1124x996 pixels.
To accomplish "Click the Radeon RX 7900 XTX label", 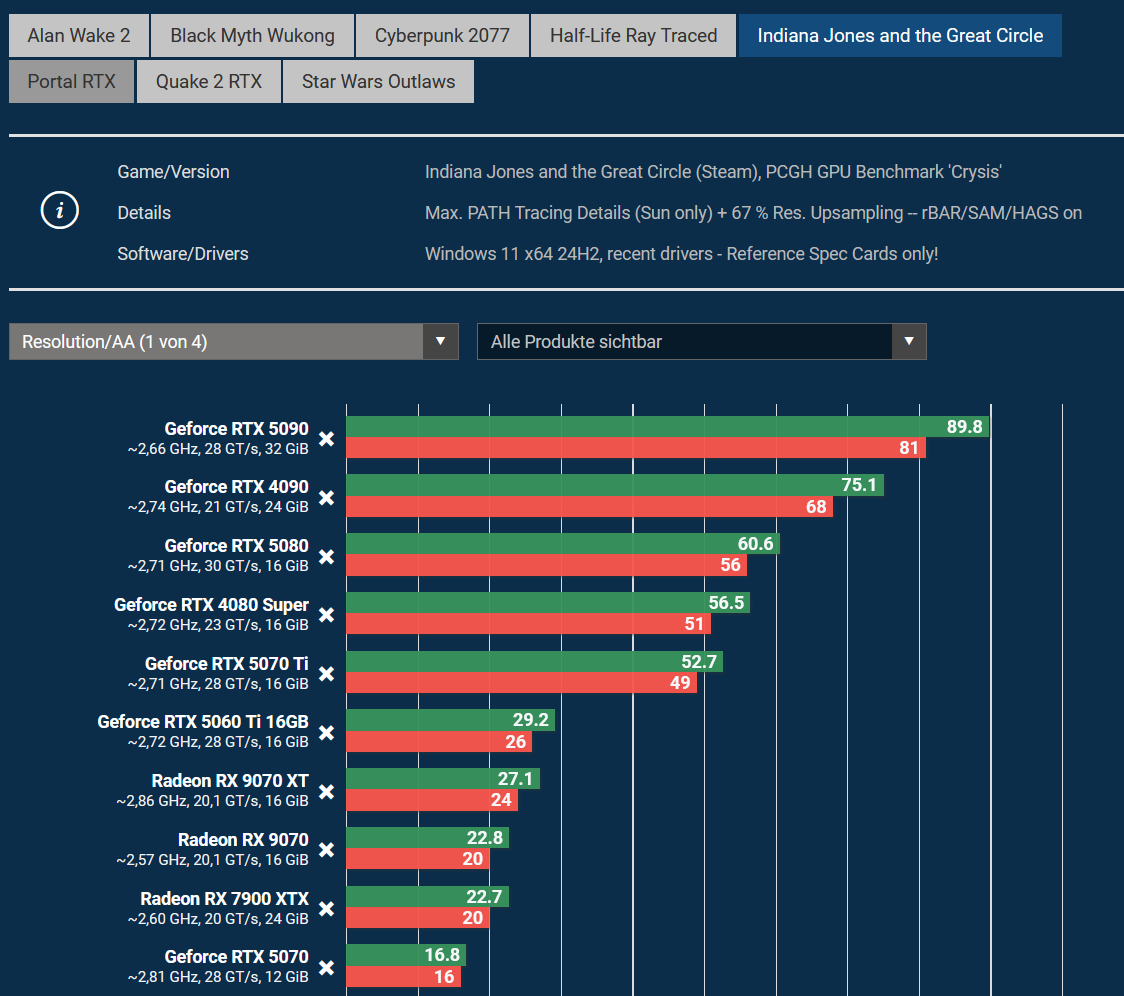I will click(x=224, y=898).
